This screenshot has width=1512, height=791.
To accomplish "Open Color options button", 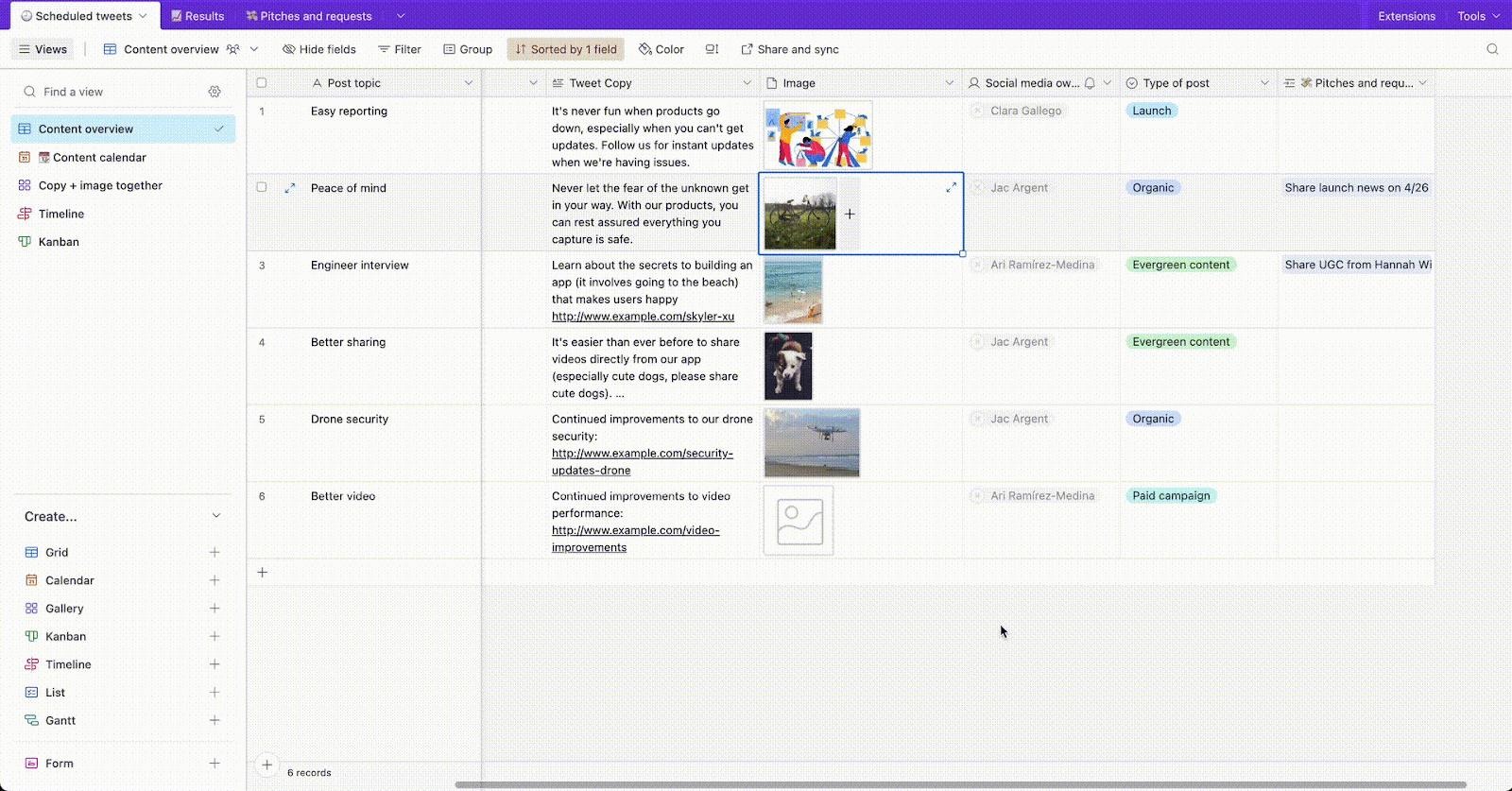I will point(661,49).
